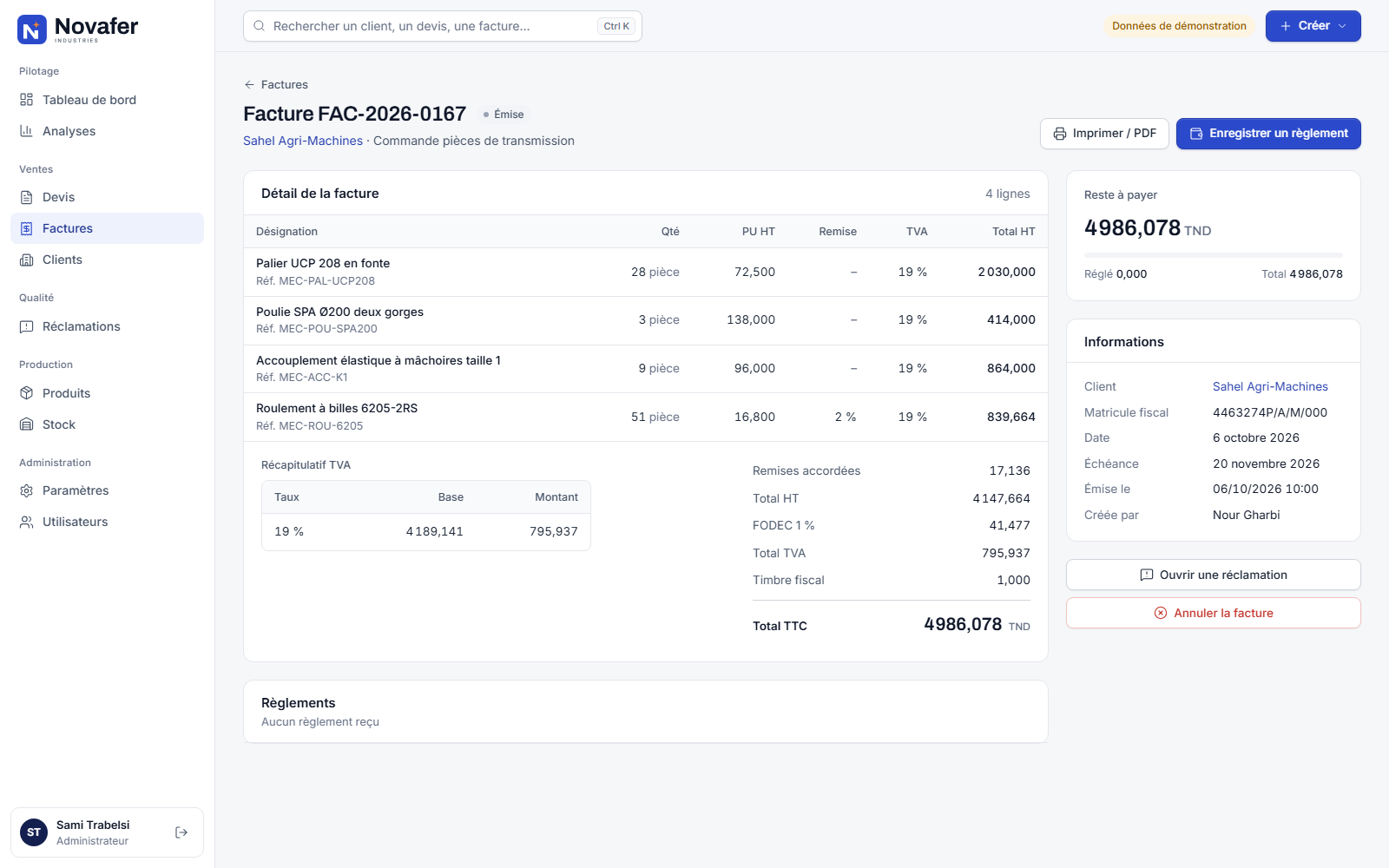This screenshot has height=868, width=1389.
Task: Open Tableau de bord from sidebar
Action: 107,100
